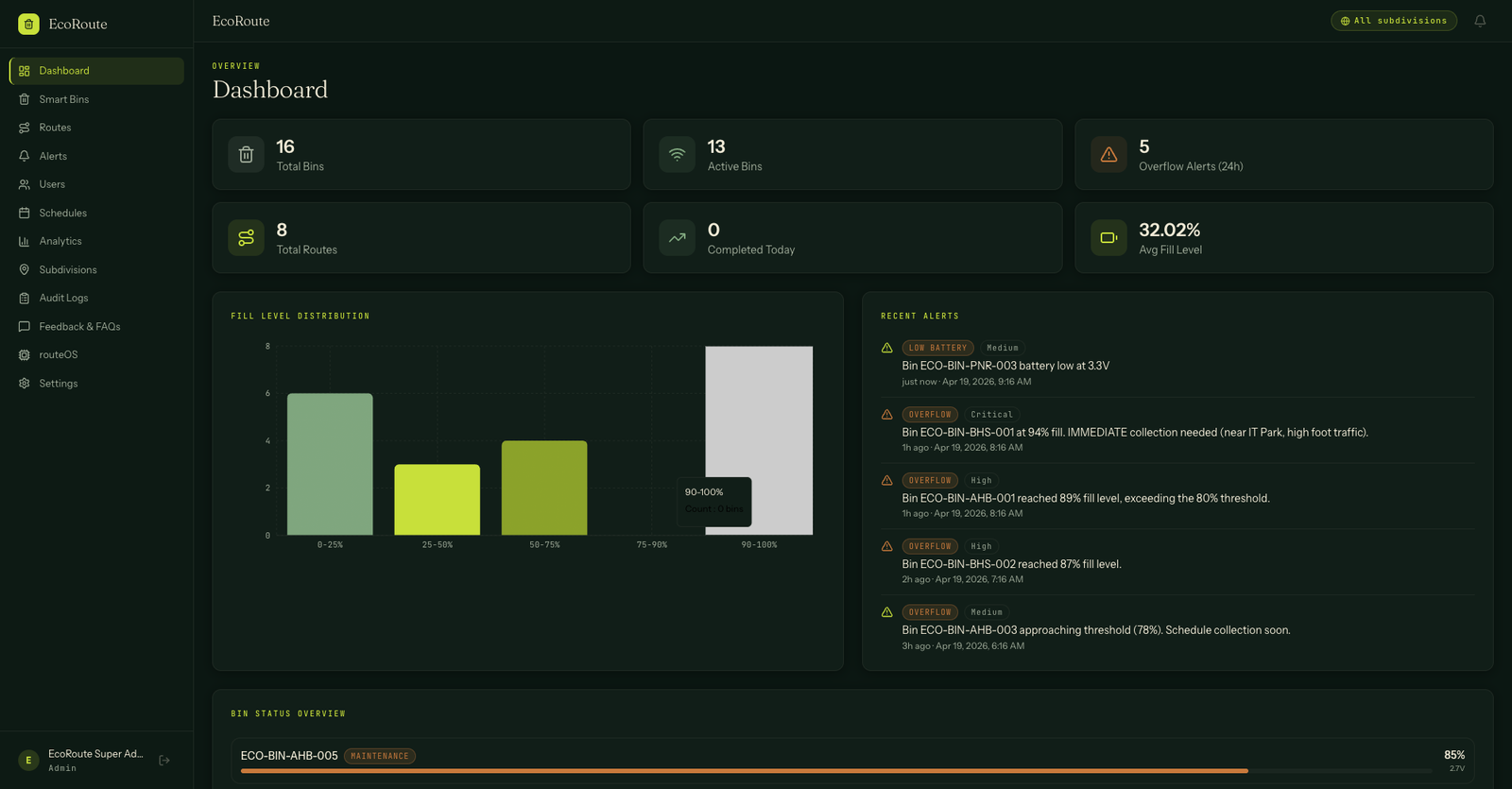Click the E profile avatar

(x=28, y=760)
